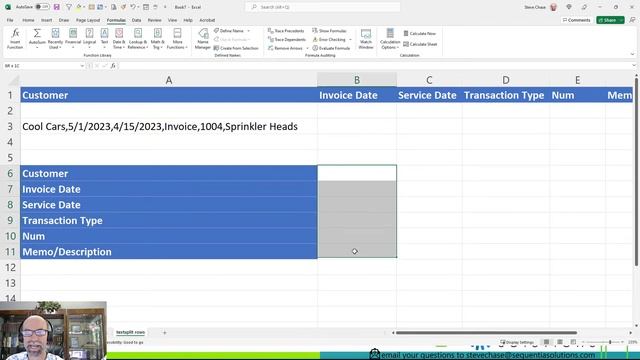Add a new sheet with plus button

(x=164, y=333)
